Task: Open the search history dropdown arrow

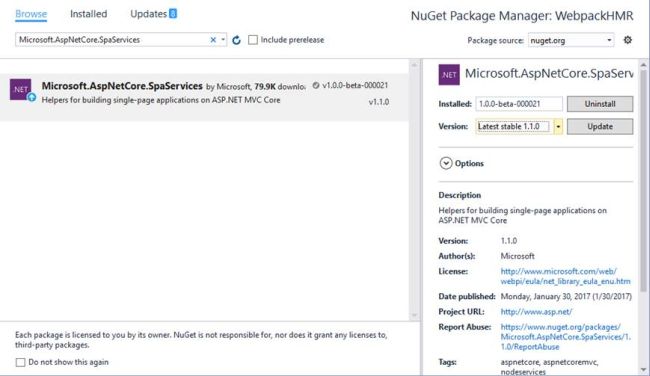Action: 223,40
